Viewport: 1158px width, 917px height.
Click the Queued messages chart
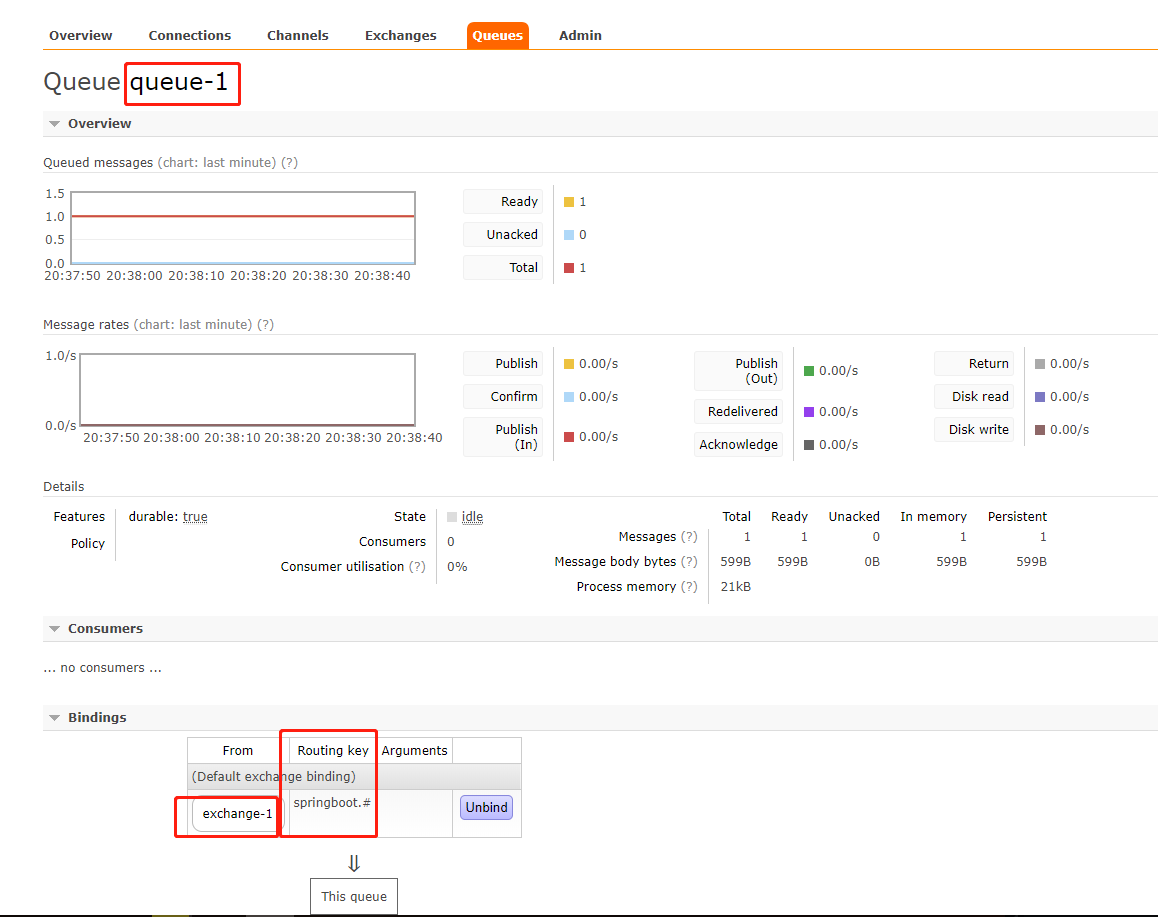click(x=243, y=227)
